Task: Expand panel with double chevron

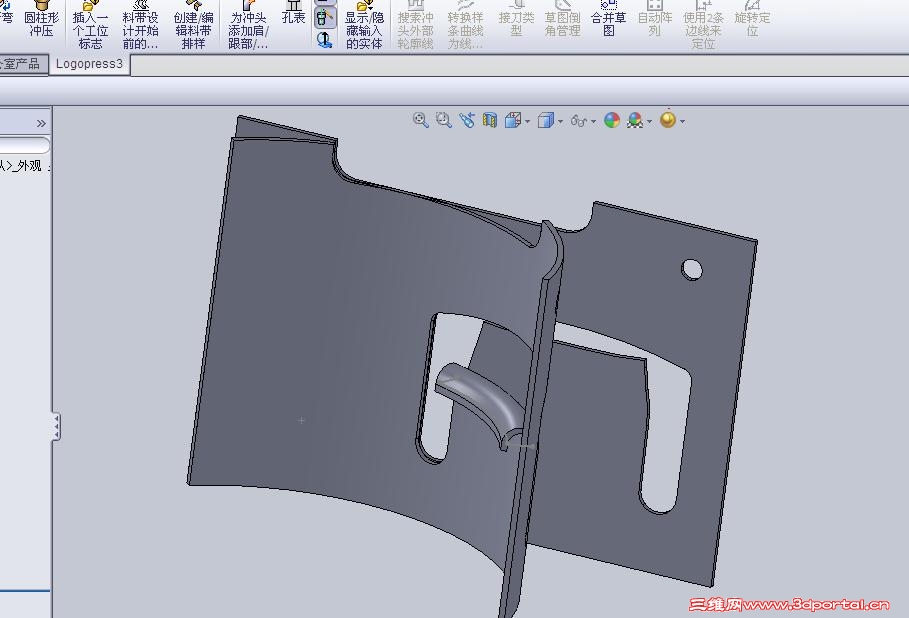Action: pyautogui.click(x=41, y=123)
